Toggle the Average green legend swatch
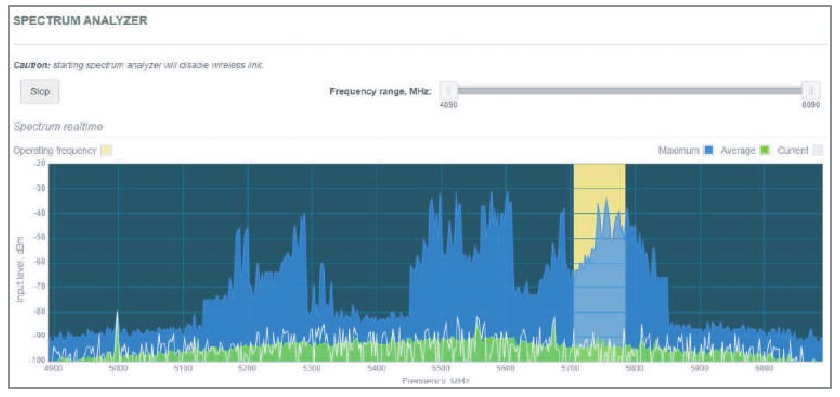 tap(764, 151)
